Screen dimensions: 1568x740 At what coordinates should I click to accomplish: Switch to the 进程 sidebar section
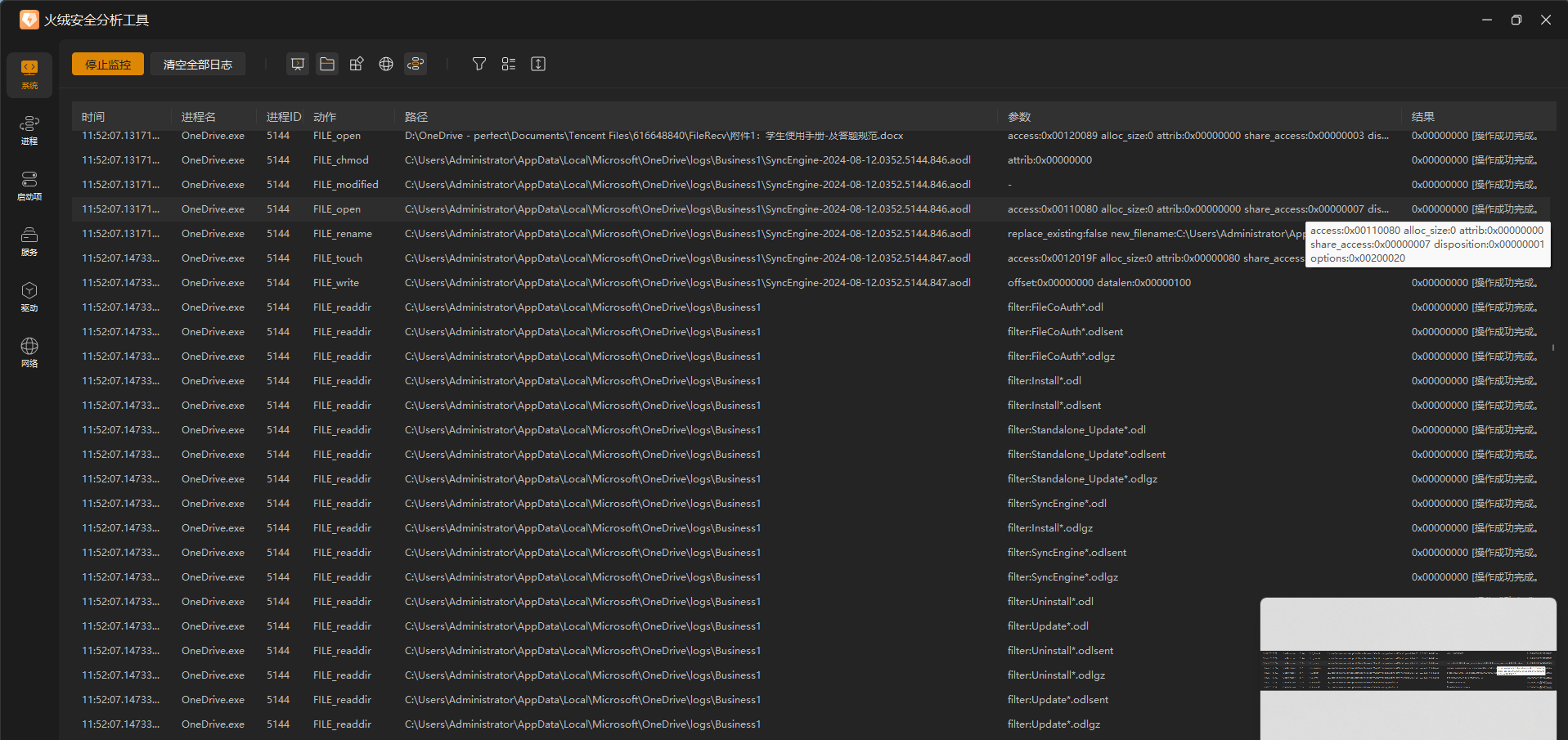[x=29, y=131]
